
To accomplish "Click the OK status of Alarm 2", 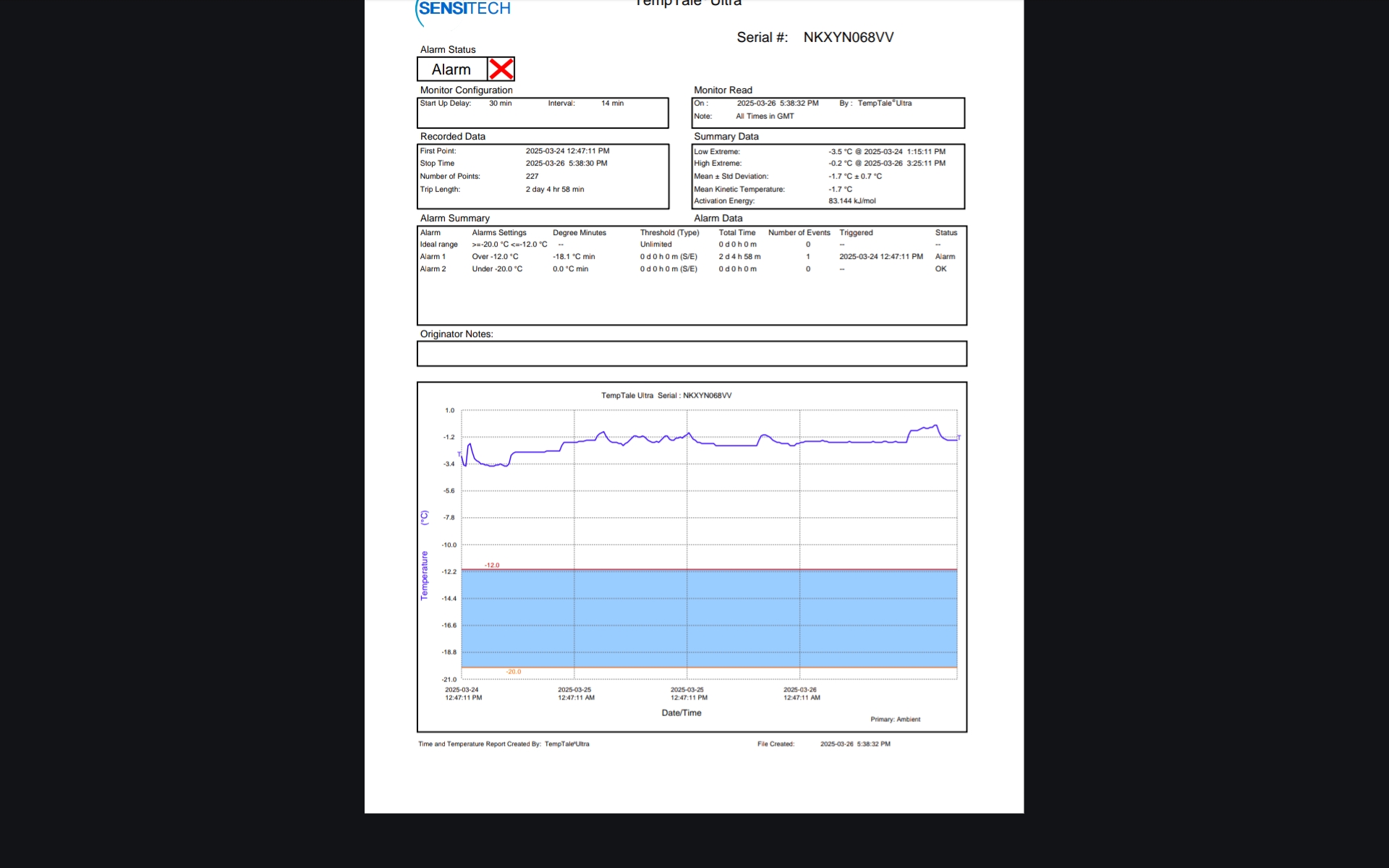I will click(x=940, y=269).
